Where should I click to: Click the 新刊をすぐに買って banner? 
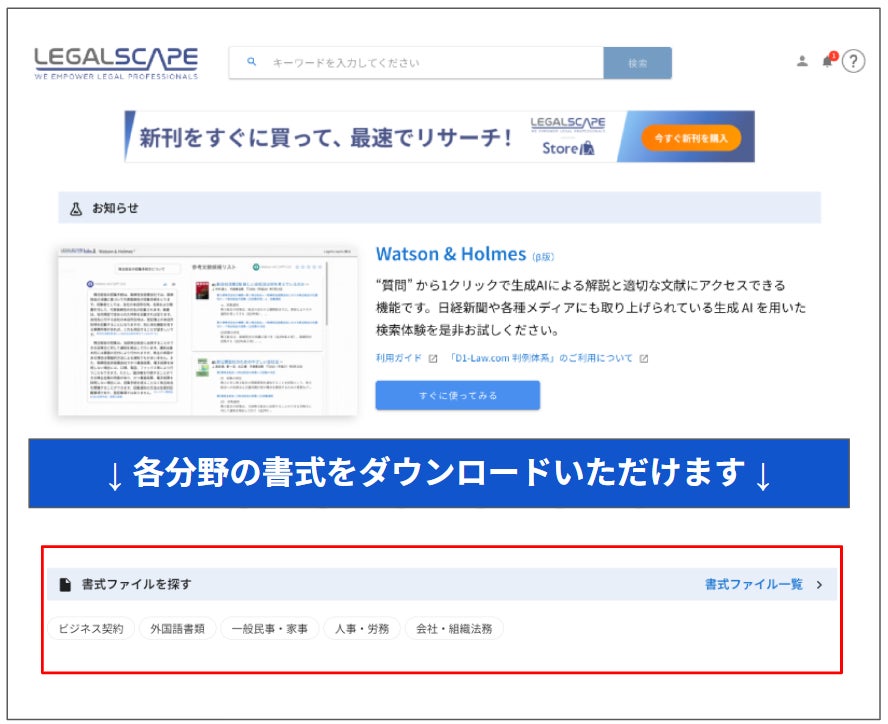tap(439, 137)
